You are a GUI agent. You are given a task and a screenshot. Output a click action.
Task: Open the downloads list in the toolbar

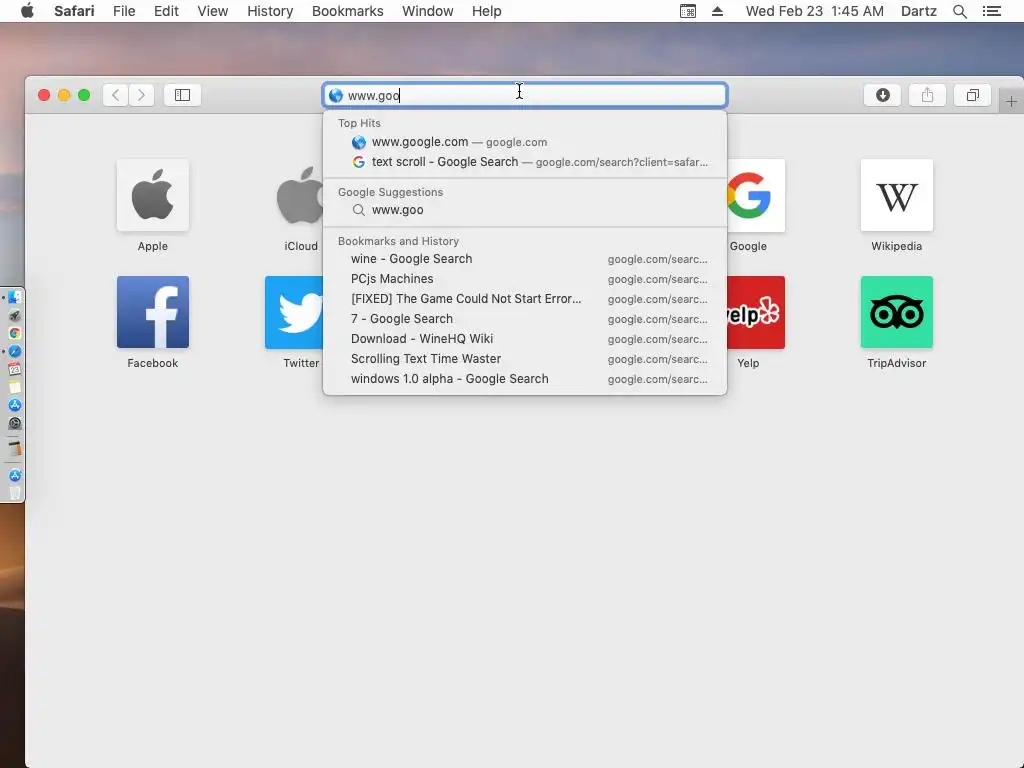[882, 95]
